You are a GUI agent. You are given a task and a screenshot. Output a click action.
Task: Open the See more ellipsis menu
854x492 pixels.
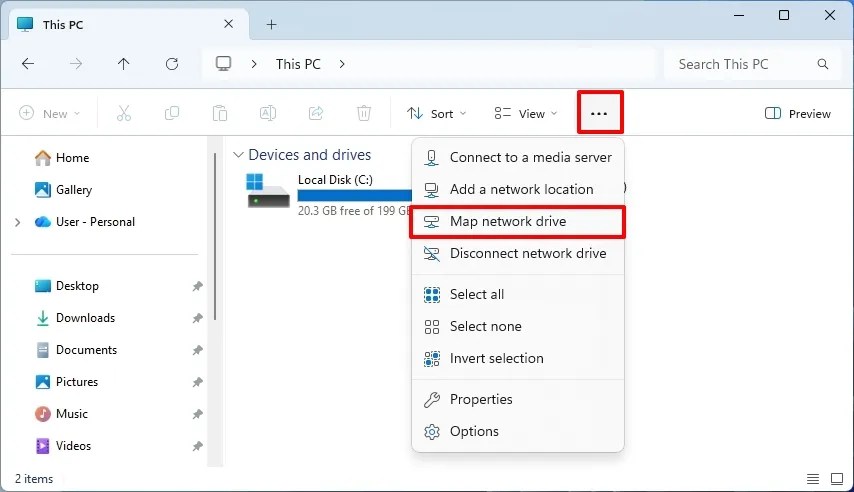(599, 113)
